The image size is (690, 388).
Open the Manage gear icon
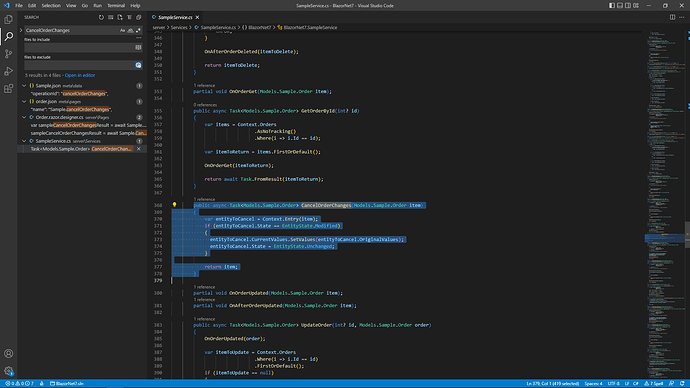click(x=8, y=371)
